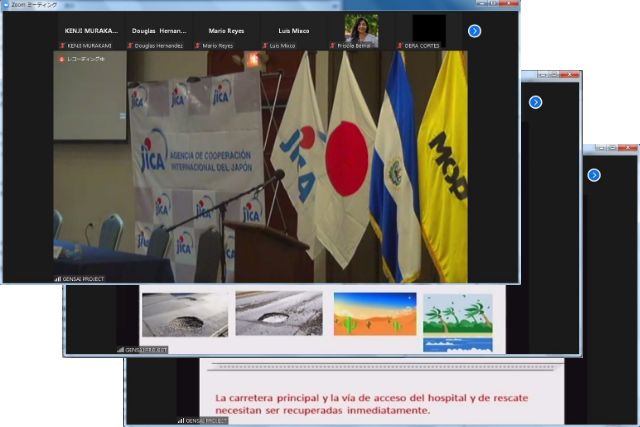Click muted microphone icon beside Mario Reyes
This screenshot has width=640, height=427.
(x=198, y=46)
